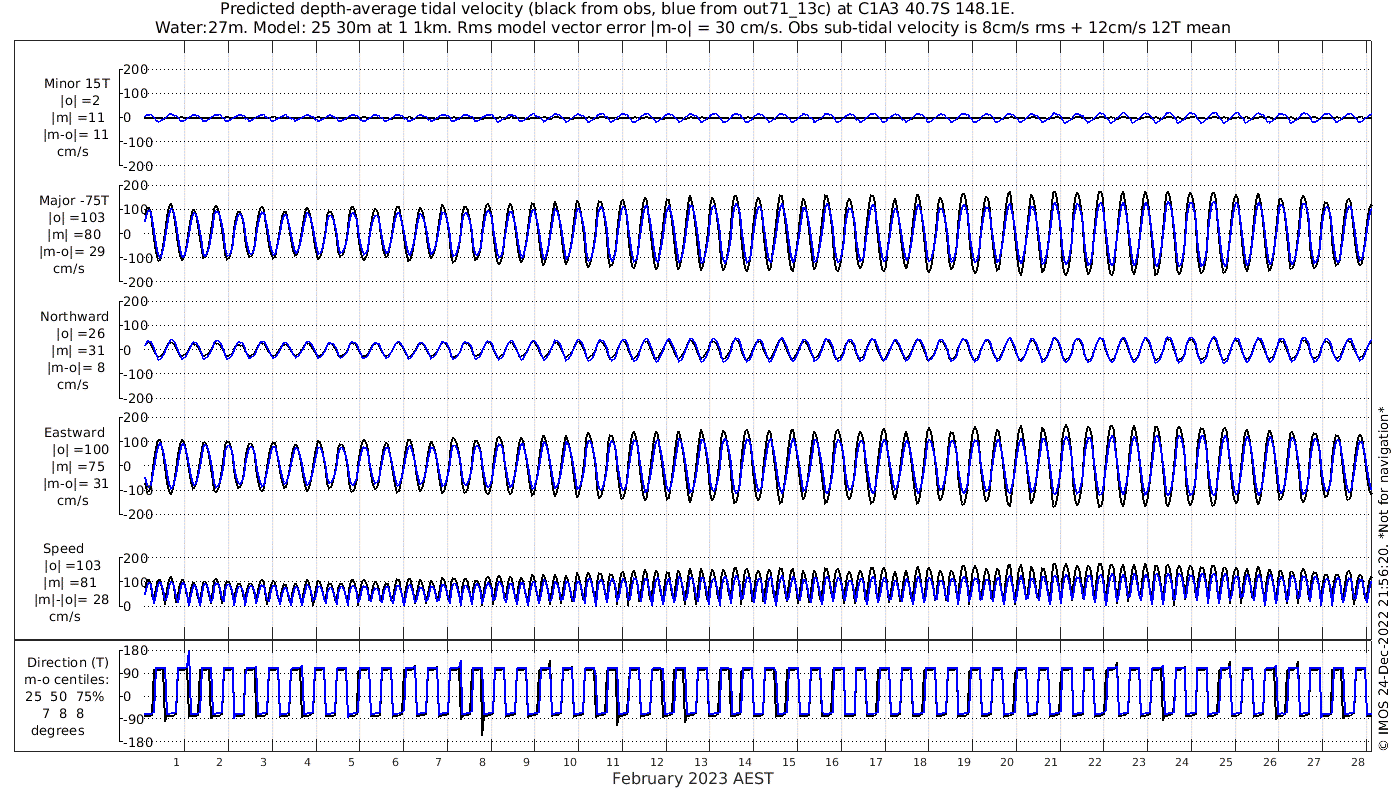This screenshot has width=1400, height=800.
Task: Click the day '20' tick label
Action: 1008,762
